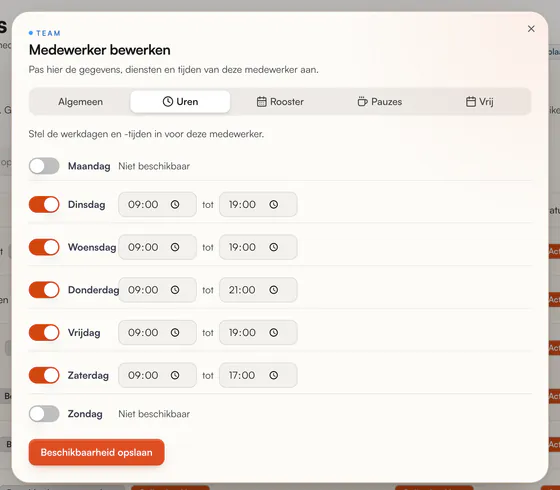
Task: Click the Vrijdag end time field
Action: pos(258,332)
